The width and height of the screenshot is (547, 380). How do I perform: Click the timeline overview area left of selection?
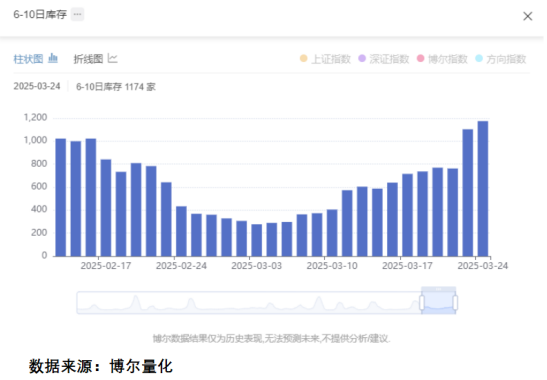pyautogui.click(x=248, y=303)
